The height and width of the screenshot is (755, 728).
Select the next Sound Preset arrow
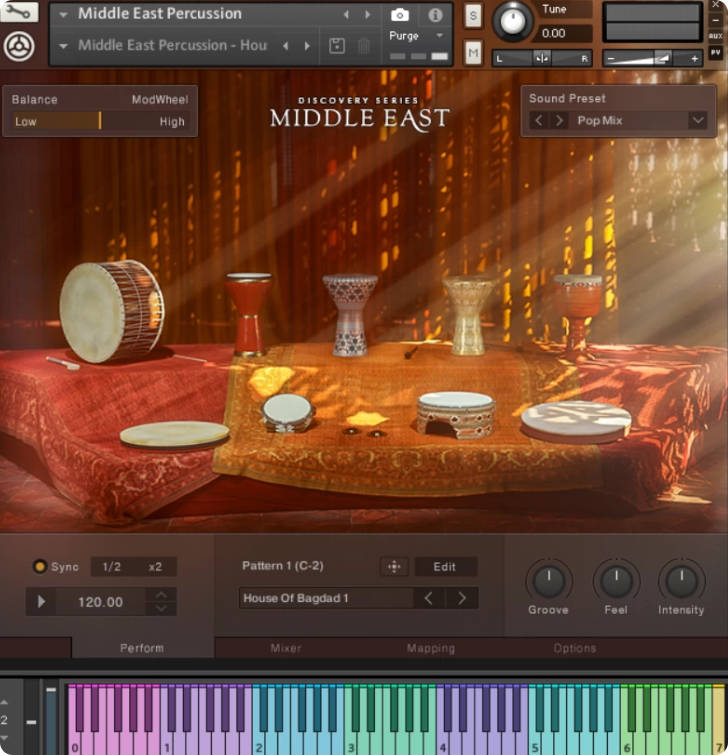pos(559,120)
